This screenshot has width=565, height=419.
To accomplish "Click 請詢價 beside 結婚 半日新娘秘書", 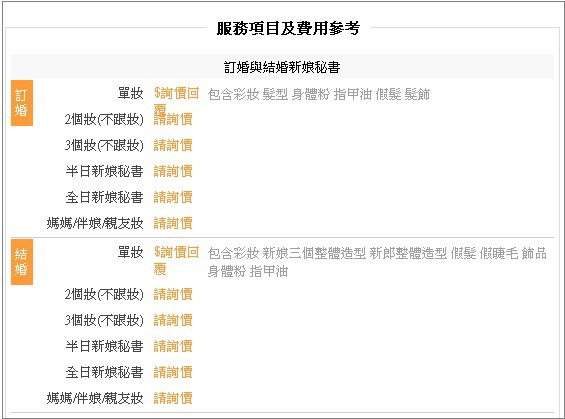I will coord(173,346).
